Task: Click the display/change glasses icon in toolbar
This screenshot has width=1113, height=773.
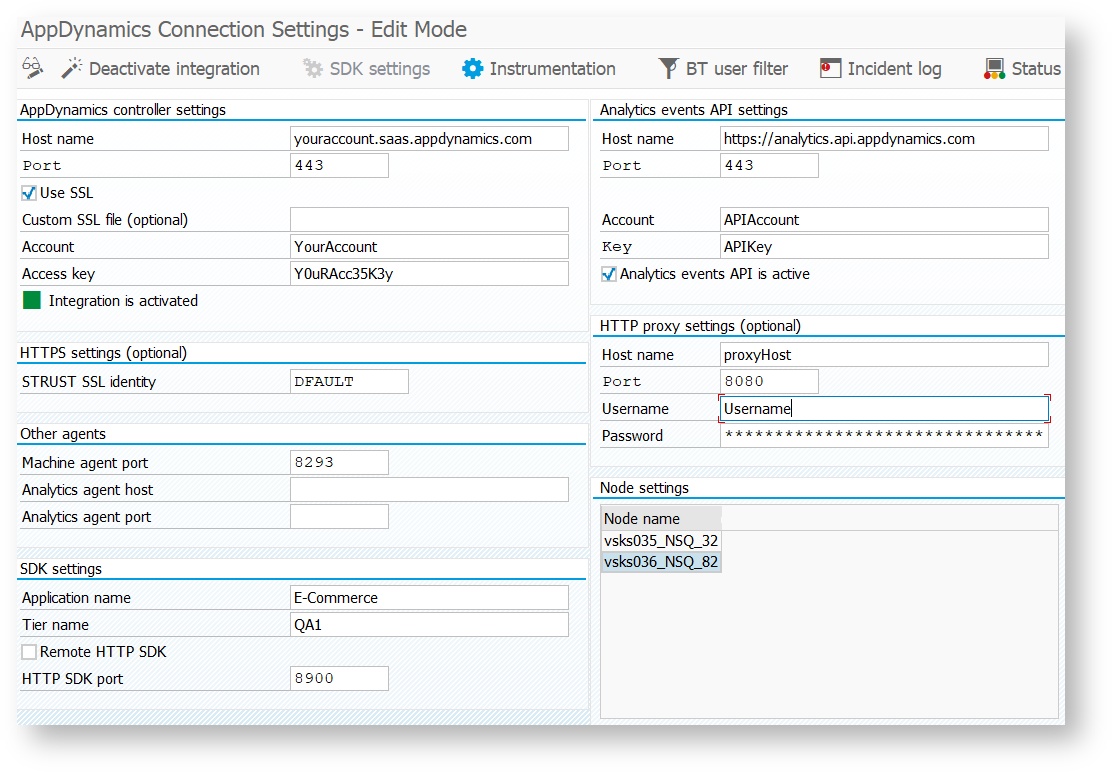Action: click(x=33, y=68)
